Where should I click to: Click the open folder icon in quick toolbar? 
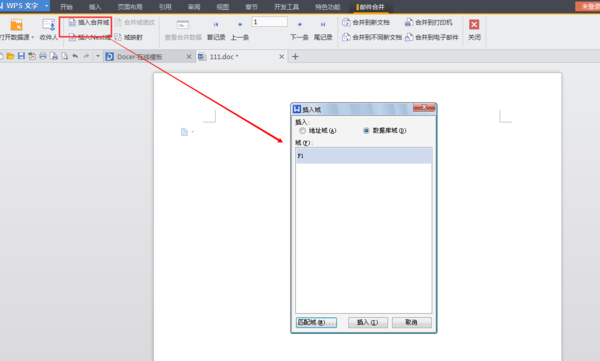point(10,56)
